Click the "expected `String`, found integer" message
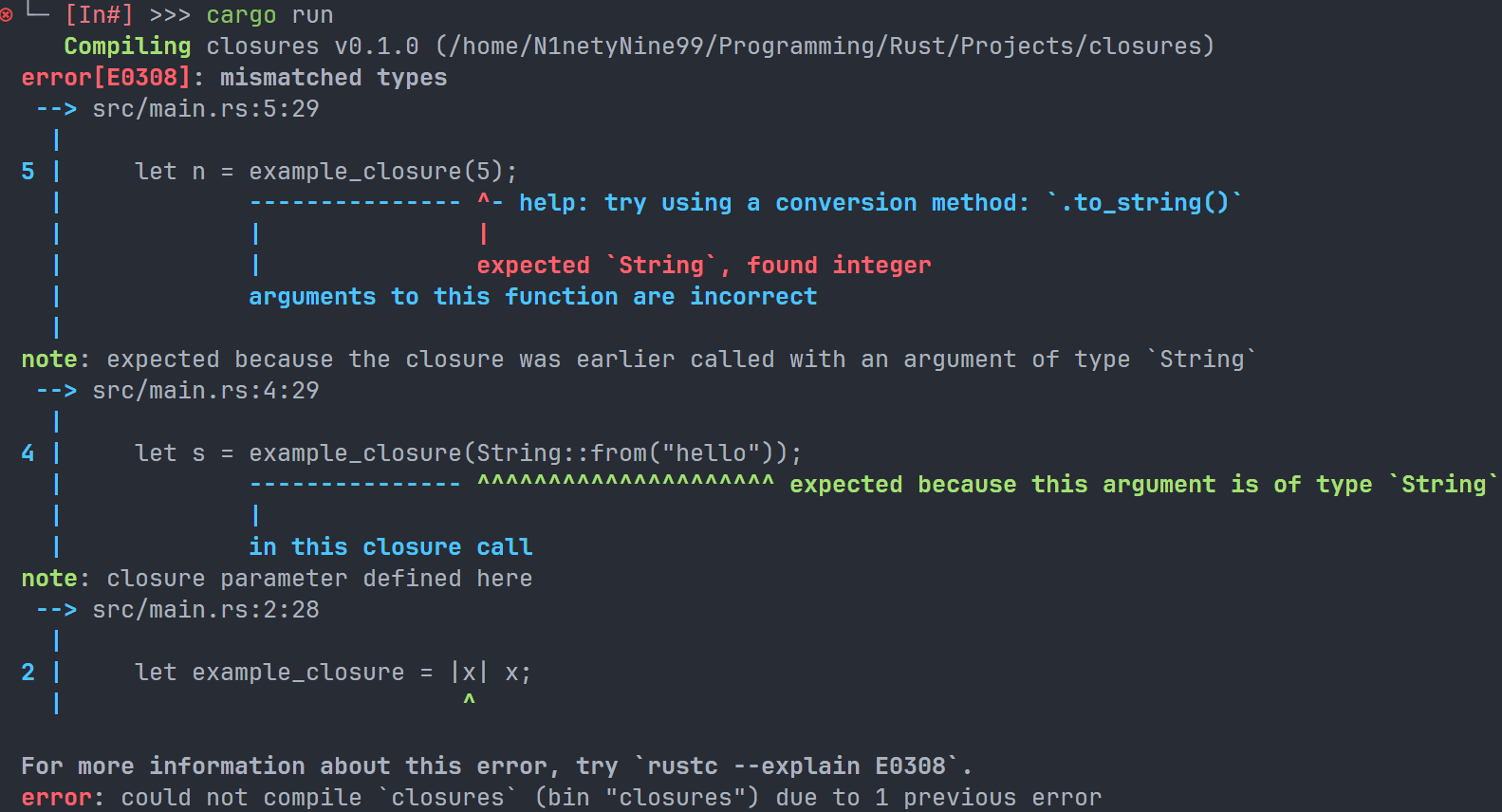 coord(703,266)
